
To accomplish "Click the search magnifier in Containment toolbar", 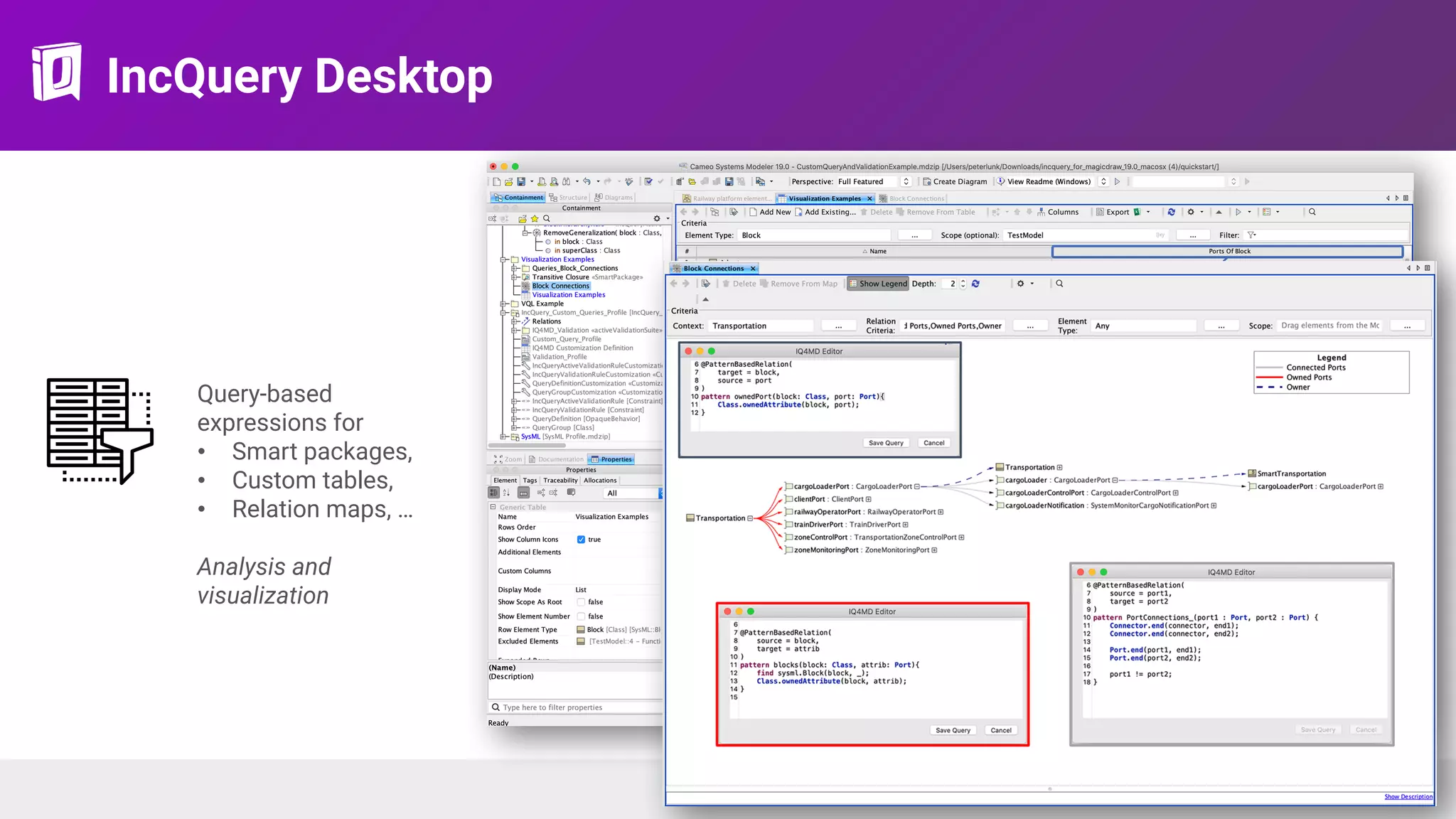I will [547, 219].
